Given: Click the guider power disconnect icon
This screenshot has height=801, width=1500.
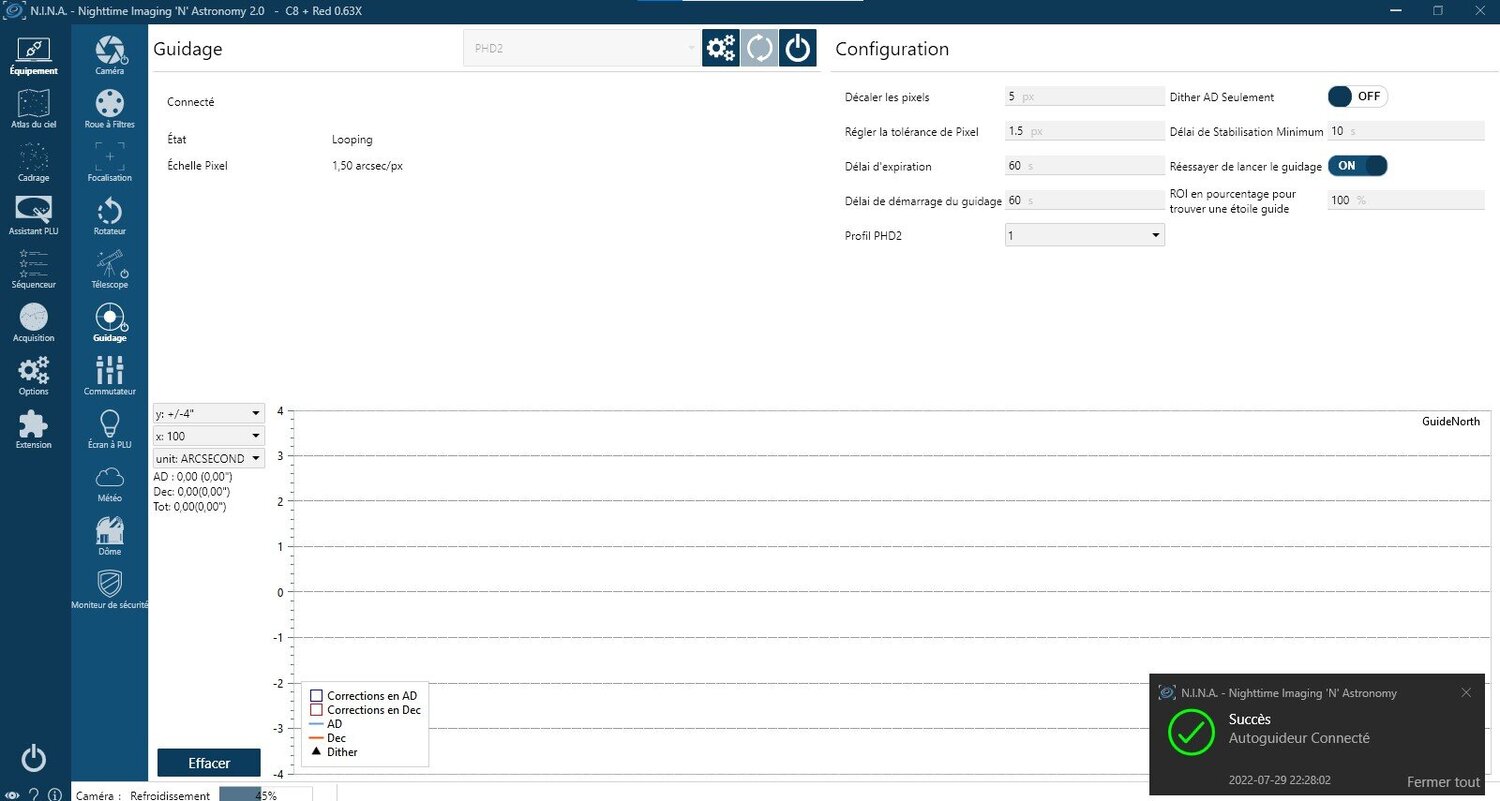Looking at the screenshot, I should [x=797, y=48].
